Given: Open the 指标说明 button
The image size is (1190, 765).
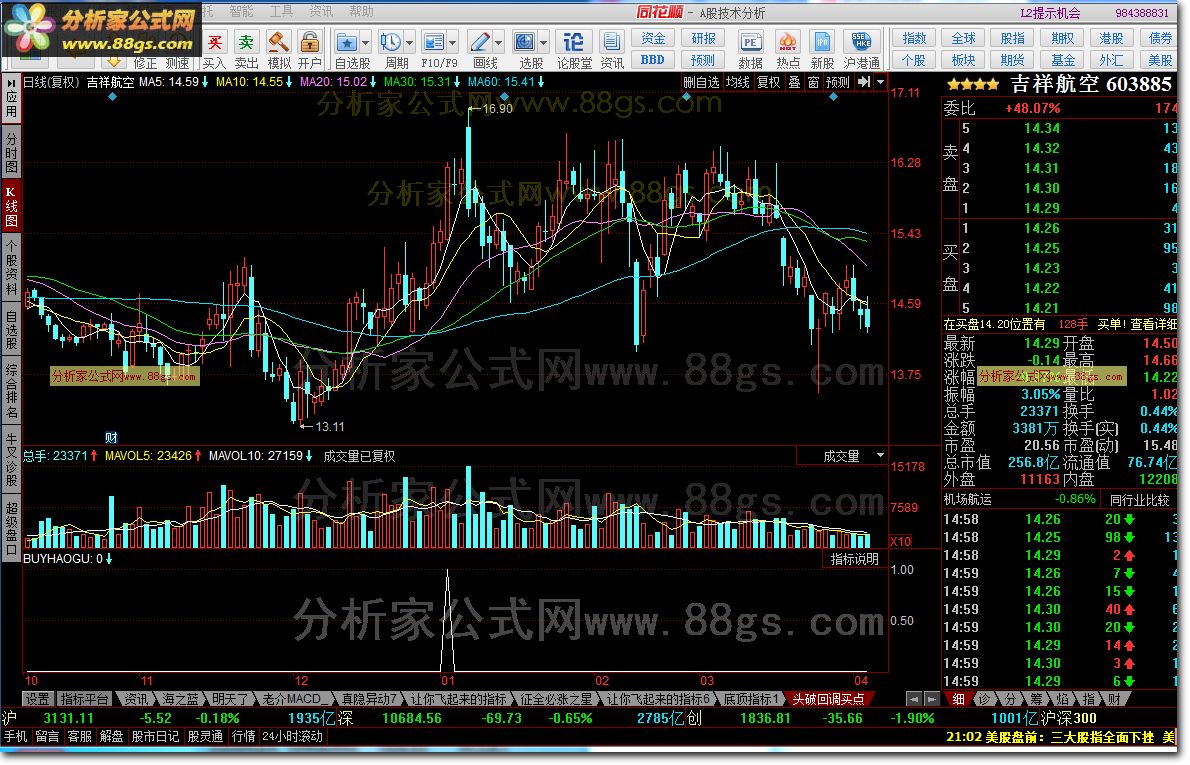Looking at the screenshot, I should [855, 559].
